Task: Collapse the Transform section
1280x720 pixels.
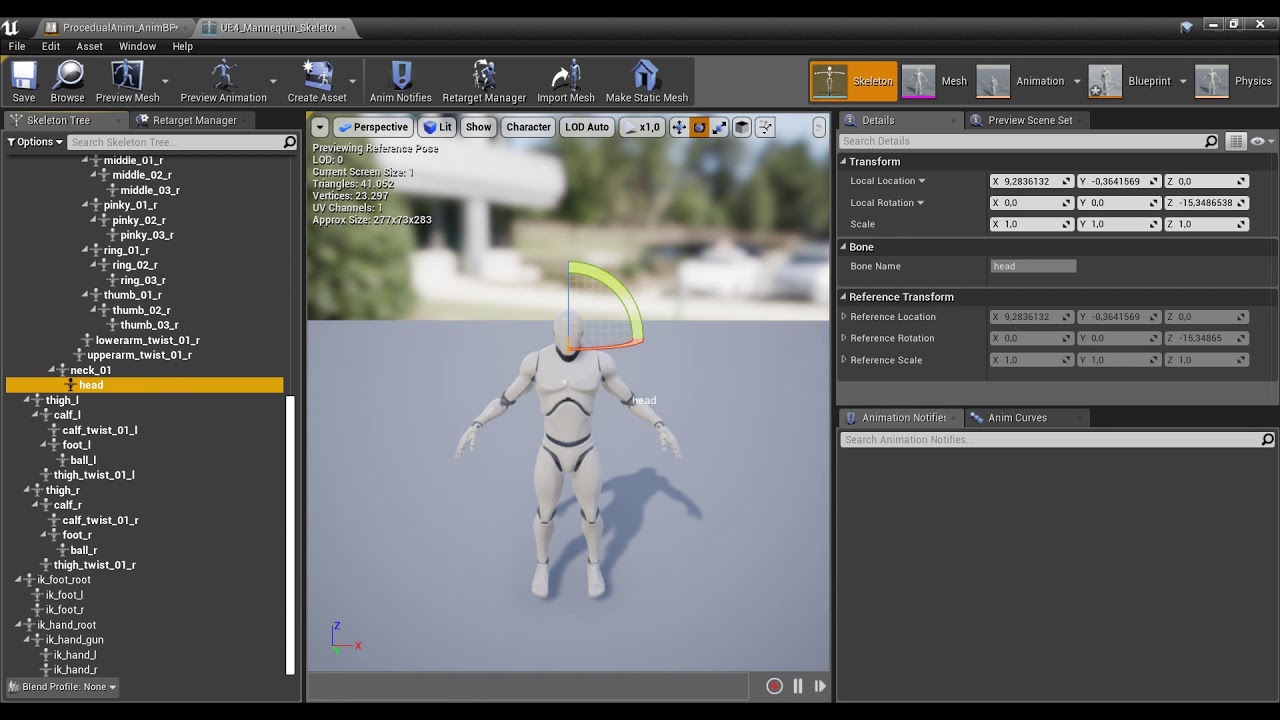Action: [843, 162]
